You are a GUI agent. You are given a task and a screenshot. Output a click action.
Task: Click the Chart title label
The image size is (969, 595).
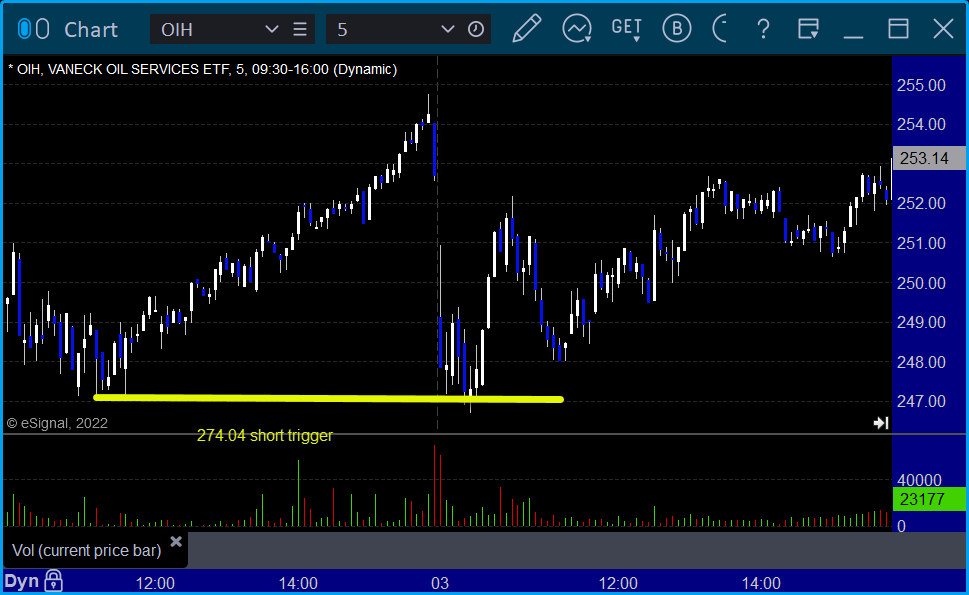91,29
